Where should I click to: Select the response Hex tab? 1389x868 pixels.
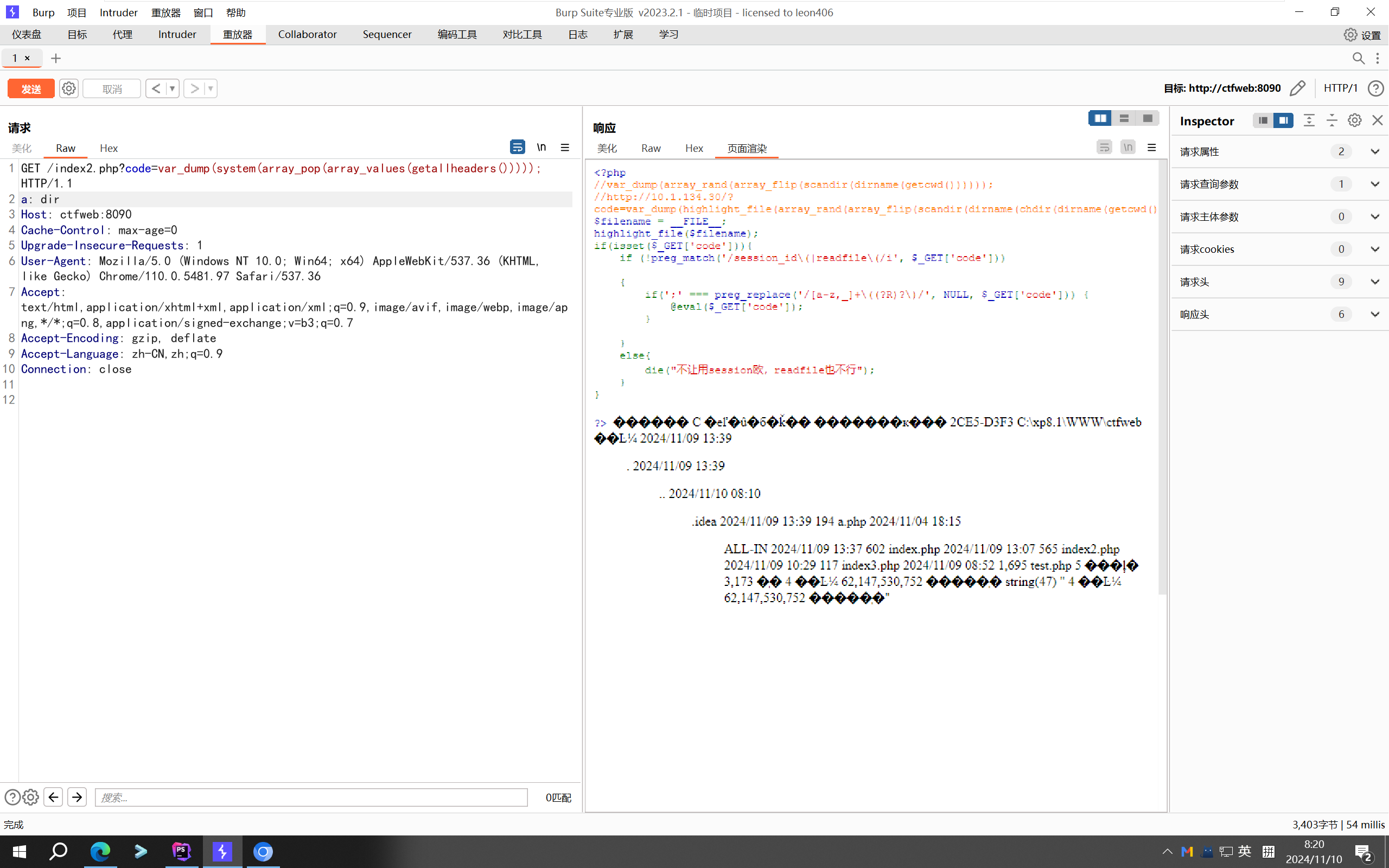pyautogui.click(x=694, y=148)
